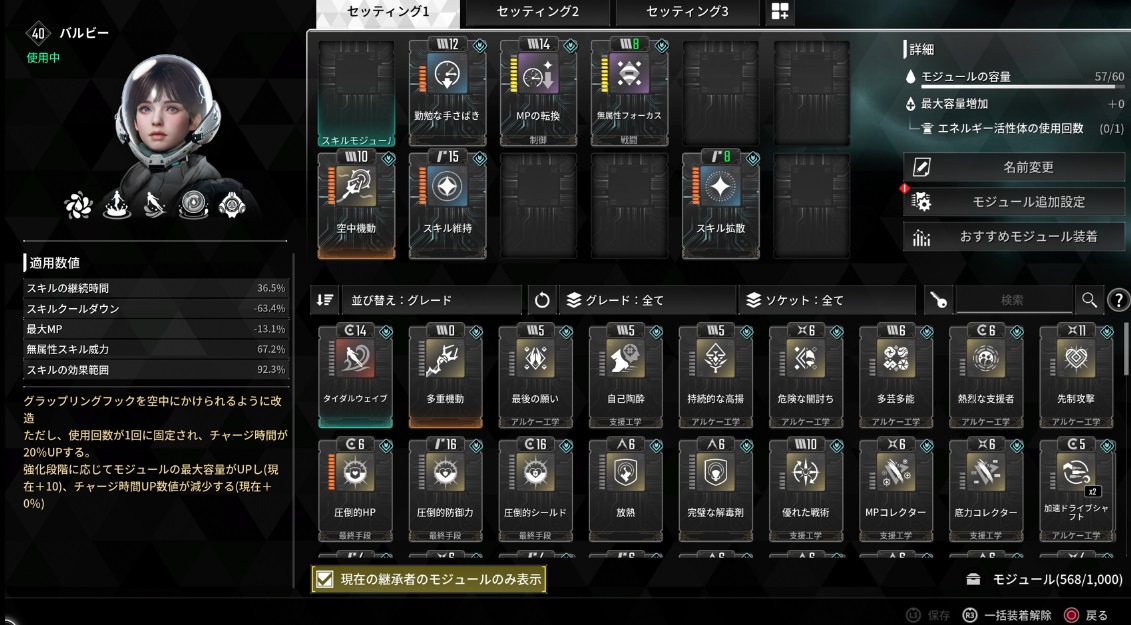Select the タイダルウェイブ module card

point(356,375)
